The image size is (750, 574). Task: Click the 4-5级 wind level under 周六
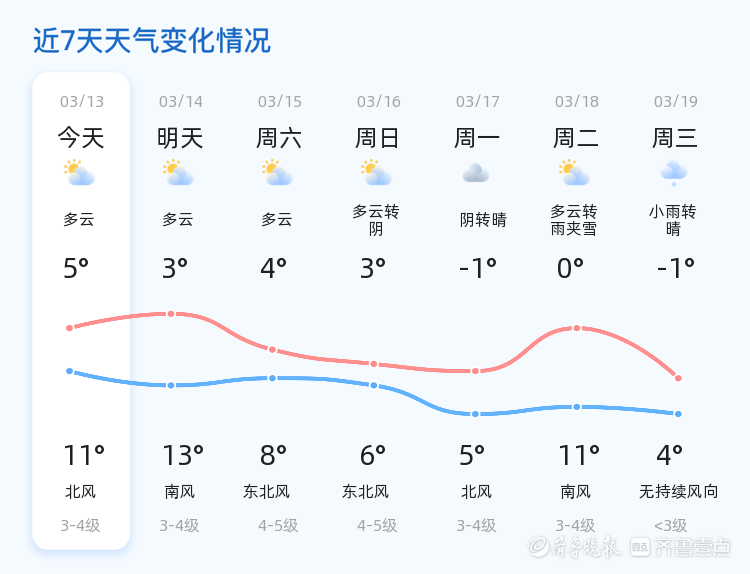[278, 526]
